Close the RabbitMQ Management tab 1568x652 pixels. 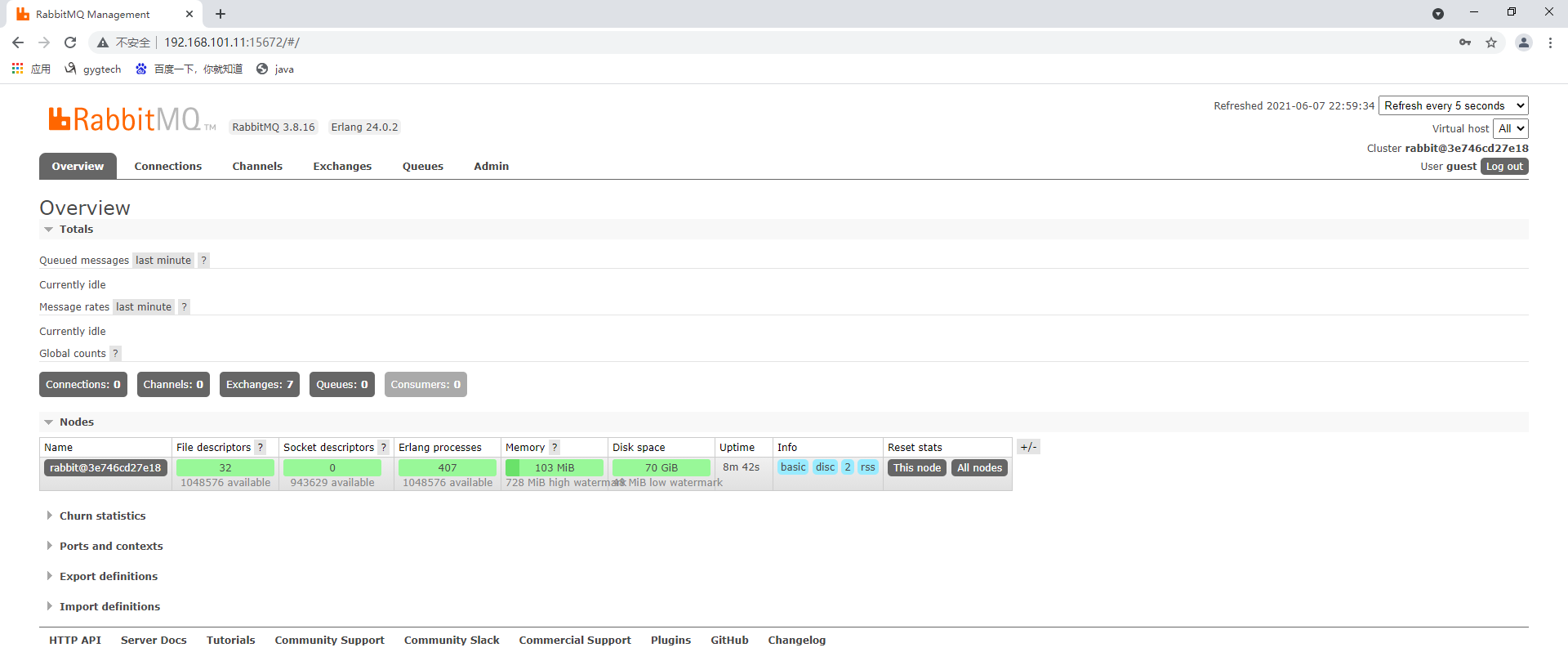tap(189, 14)
